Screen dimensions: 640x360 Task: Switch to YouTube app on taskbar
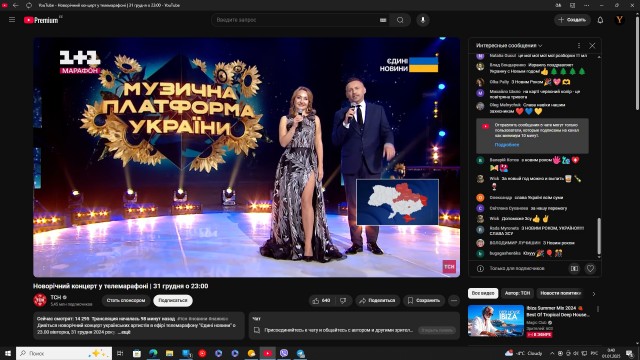tap(268, 353)
